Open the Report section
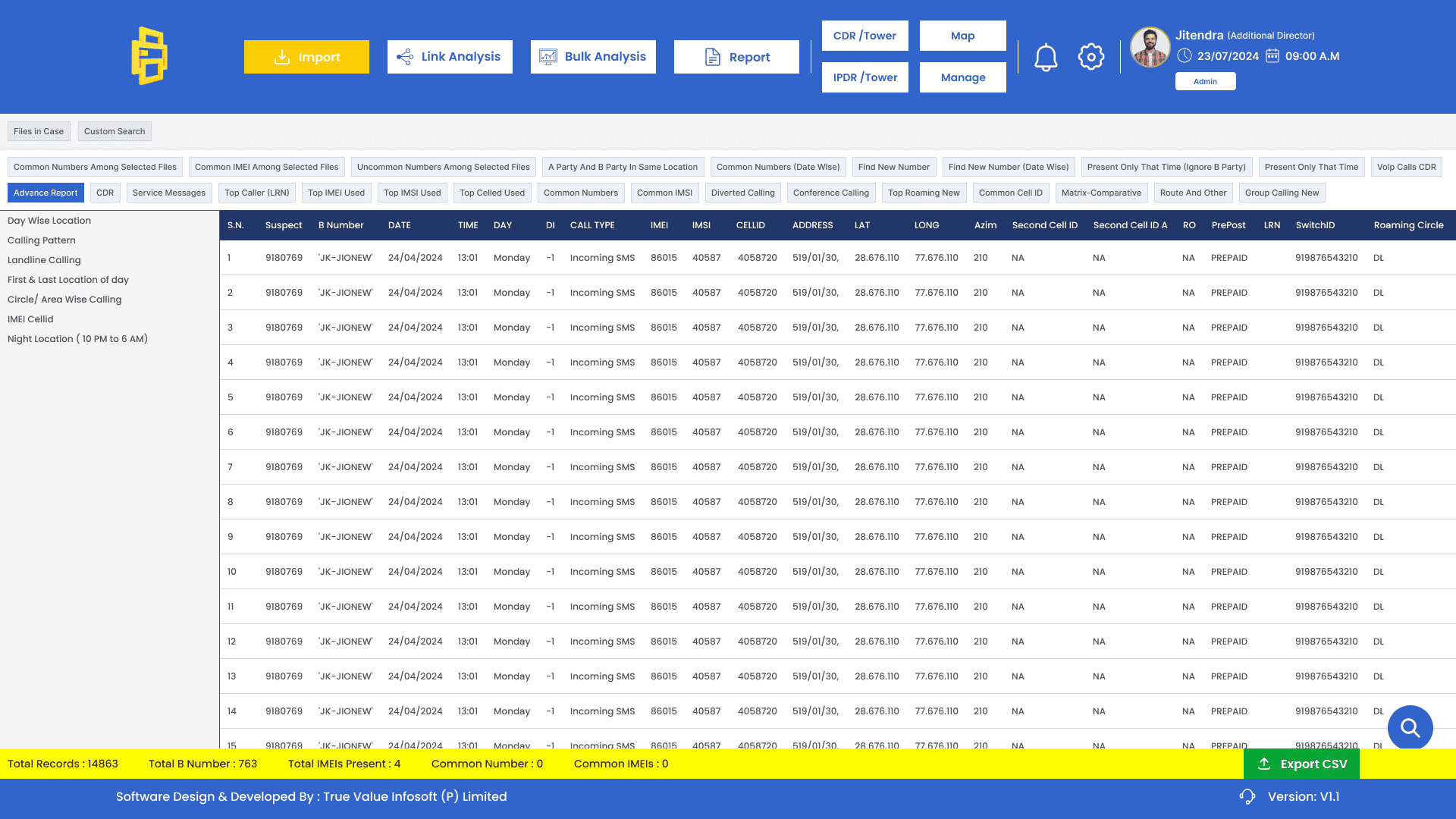Viewport: 1456px width, 819px height. pyautogui.click(x=736, y=57)
